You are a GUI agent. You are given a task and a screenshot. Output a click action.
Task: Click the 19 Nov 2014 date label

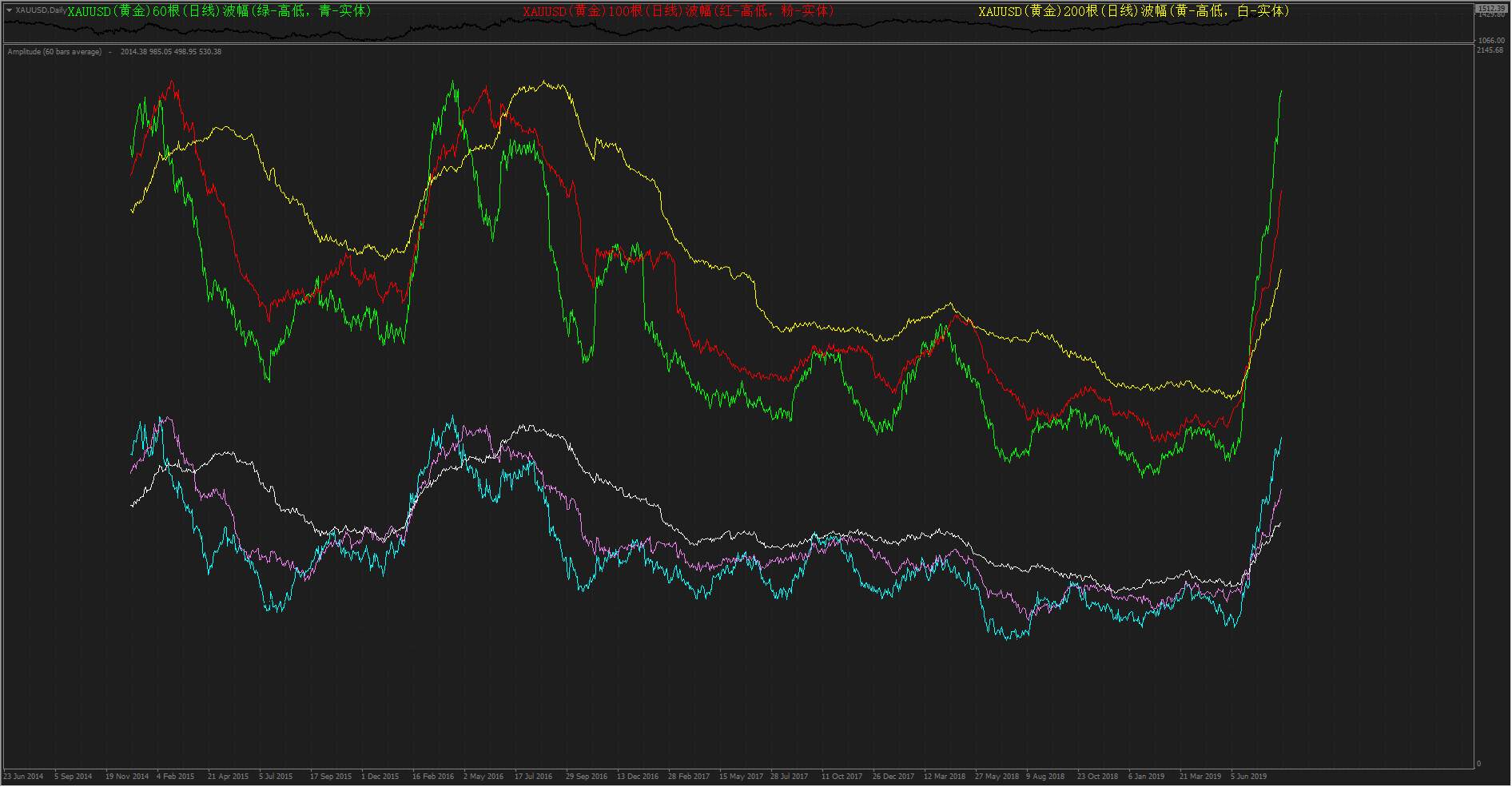[x=127, y=777]
